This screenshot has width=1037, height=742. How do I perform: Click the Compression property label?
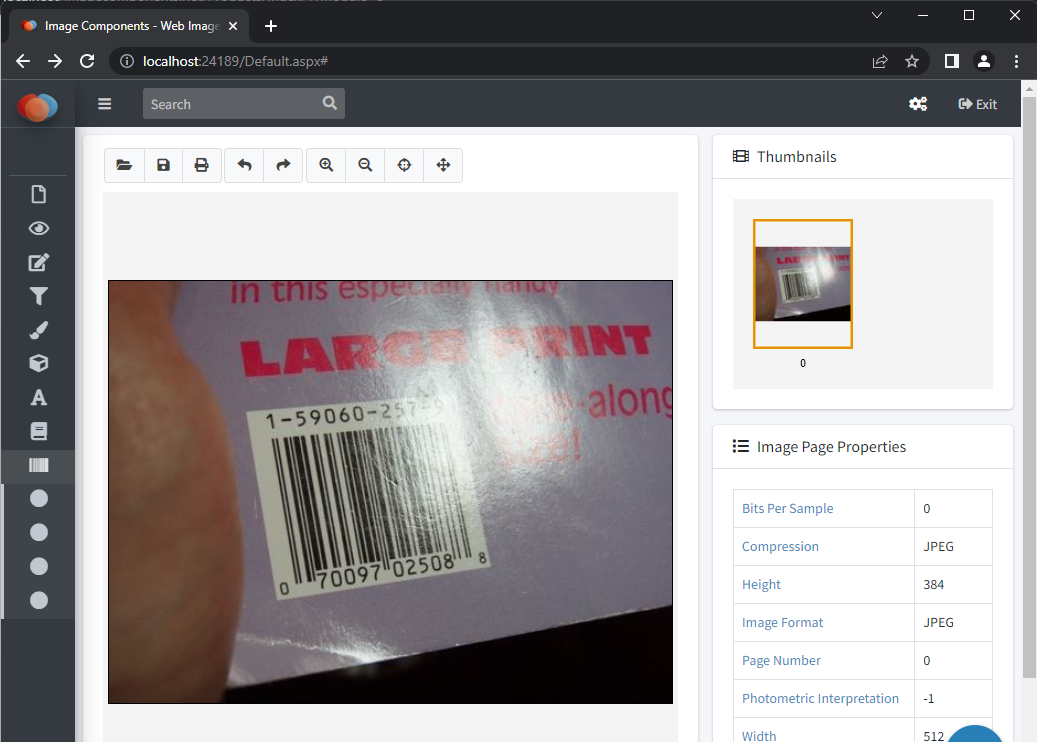pyautogui.click(x=780, y=546)
